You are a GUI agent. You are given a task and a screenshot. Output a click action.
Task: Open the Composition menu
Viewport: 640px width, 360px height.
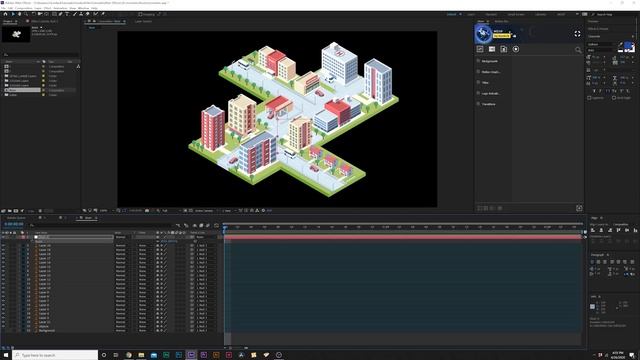[23, 8]
